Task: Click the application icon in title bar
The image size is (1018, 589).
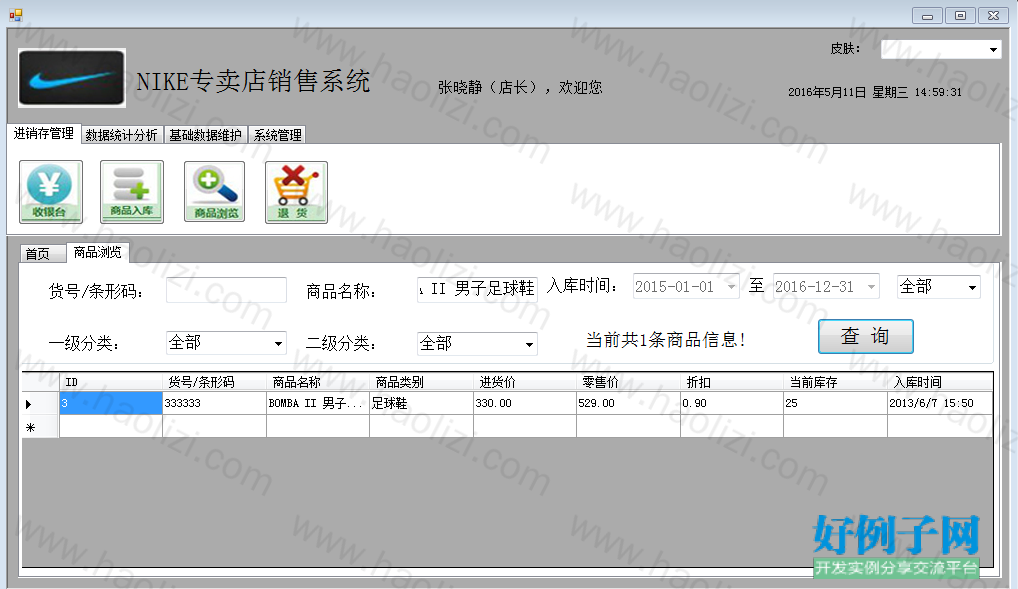Action: (x=16, y=15)
